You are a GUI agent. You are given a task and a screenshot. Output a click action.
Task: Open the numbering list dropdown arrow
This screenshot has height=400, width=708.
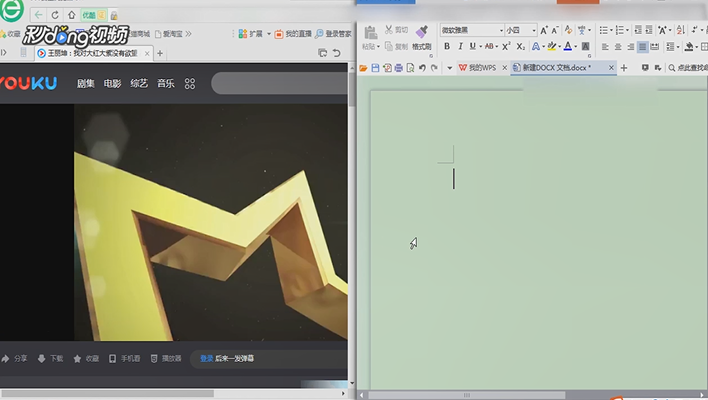(x=627, y=30)
